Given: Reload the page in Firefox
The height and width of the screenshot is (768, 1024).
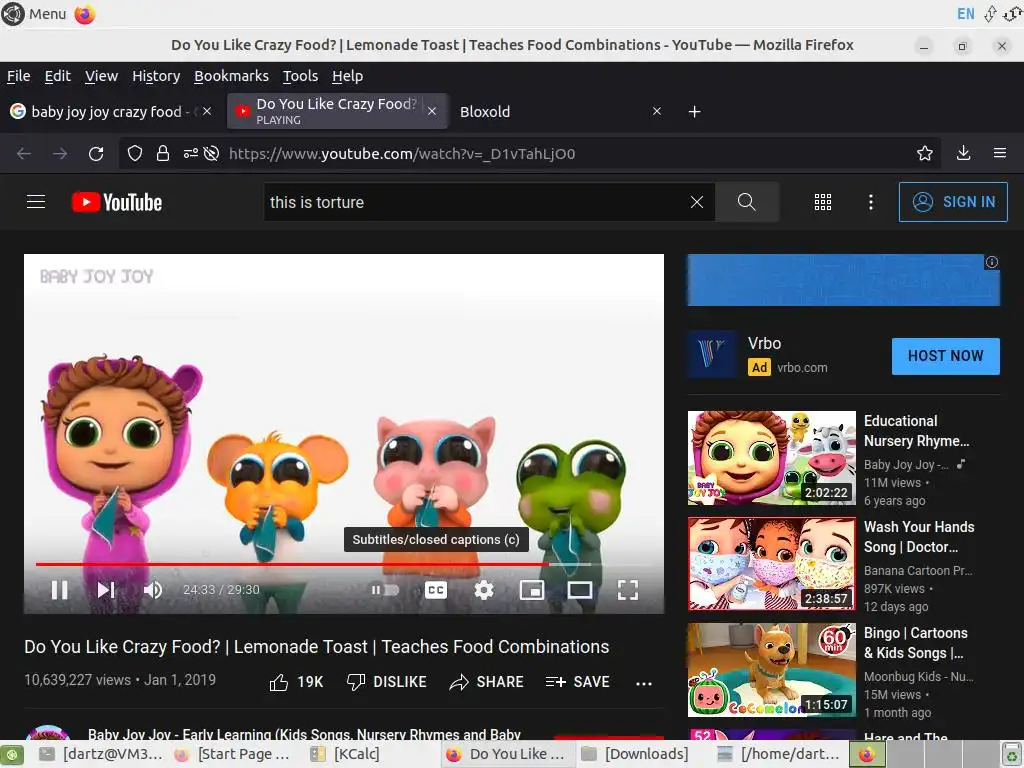Looking at the screenshot, I should tap(96, 153).
